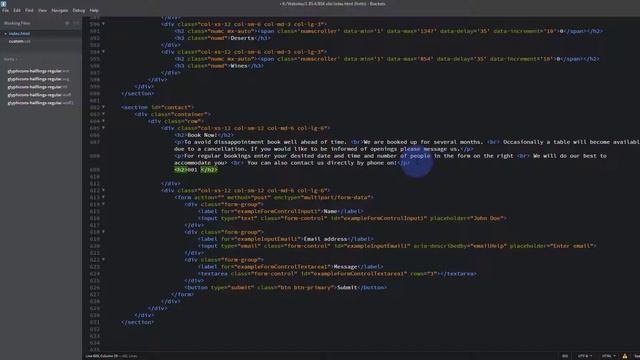
Task: Place cursor on the "Wines" heading text
Action: pos(239,66)
